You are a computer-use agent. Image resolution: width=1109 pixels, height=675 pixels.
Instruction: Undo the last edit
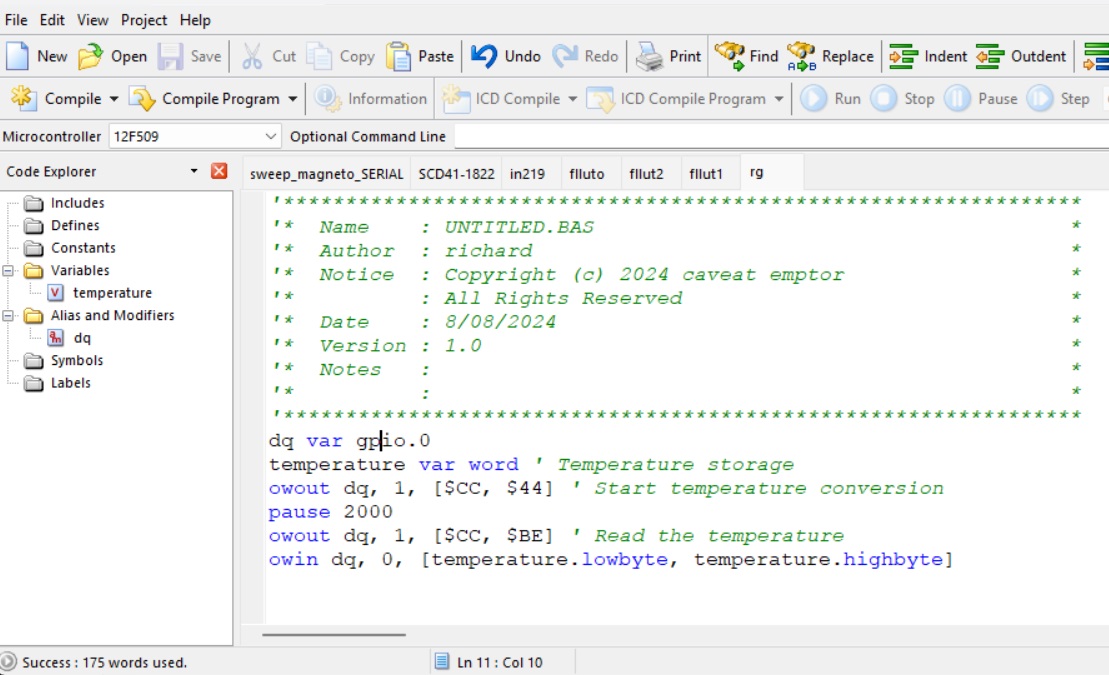485,56
